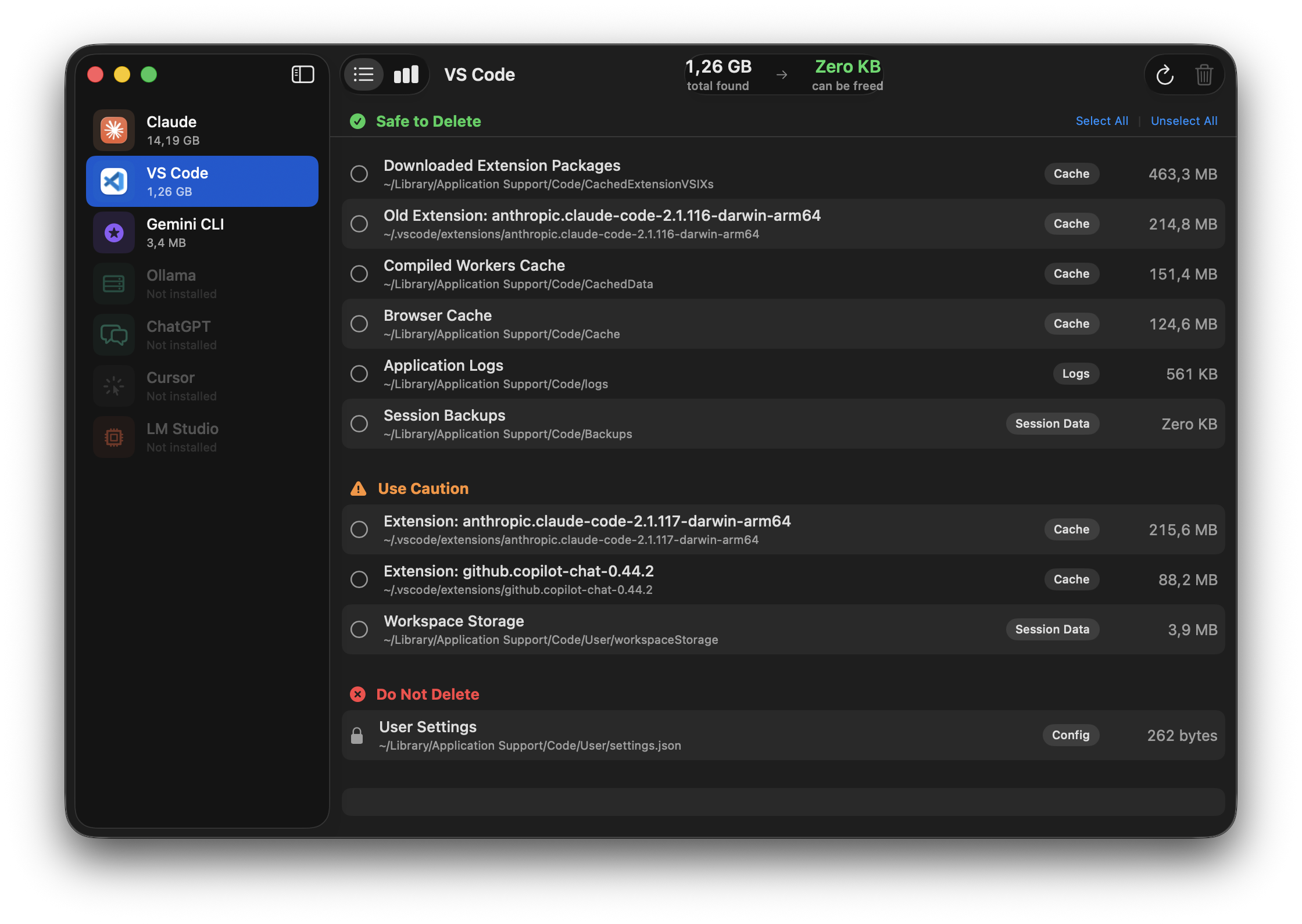Select the ChatGPT app icon
The width and height of the screenshot is (1302, 924).
tap(114, 334)
